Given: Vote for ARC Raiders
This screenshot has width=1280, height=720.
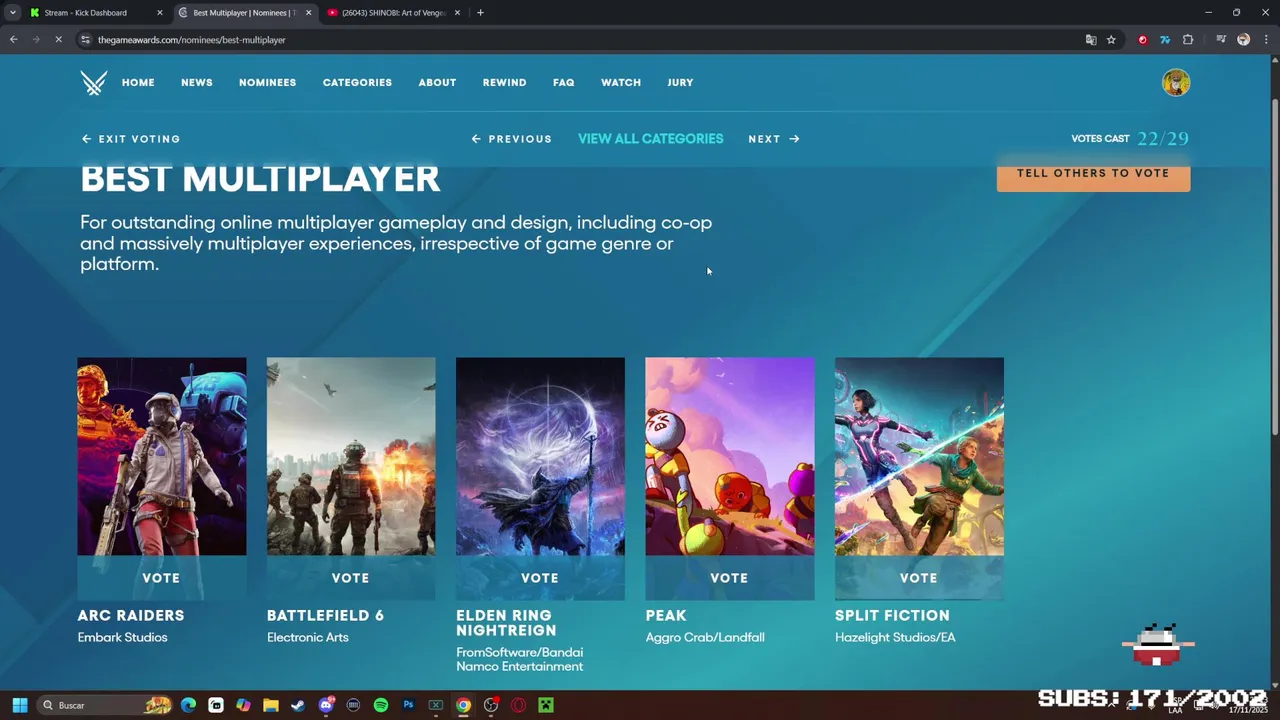Looking at the screenshot, I should pos(161,578).
